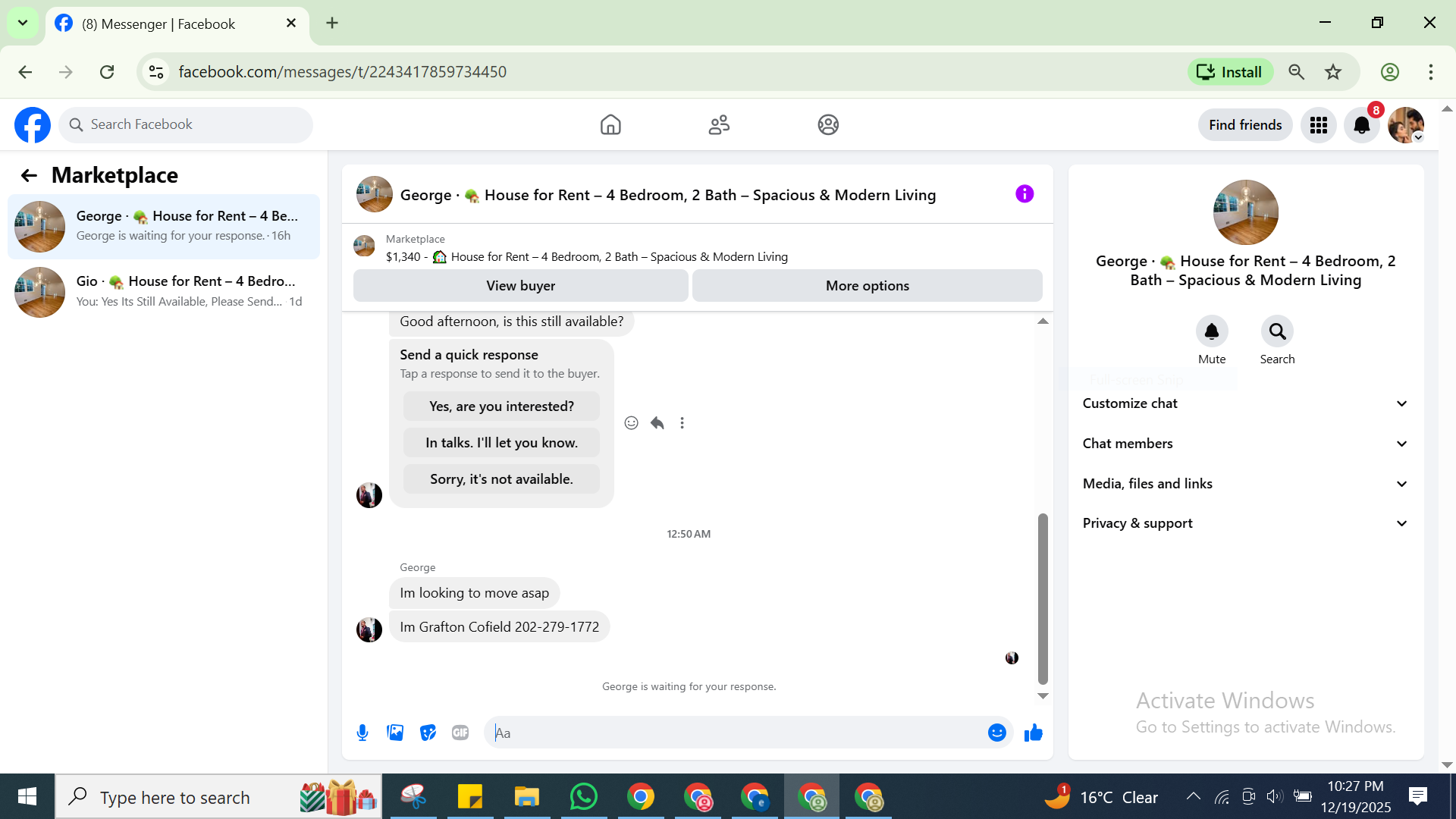Screen dimensions: 1456x819
Task: Open the sticker picker icon
Action: click(428, 733)
